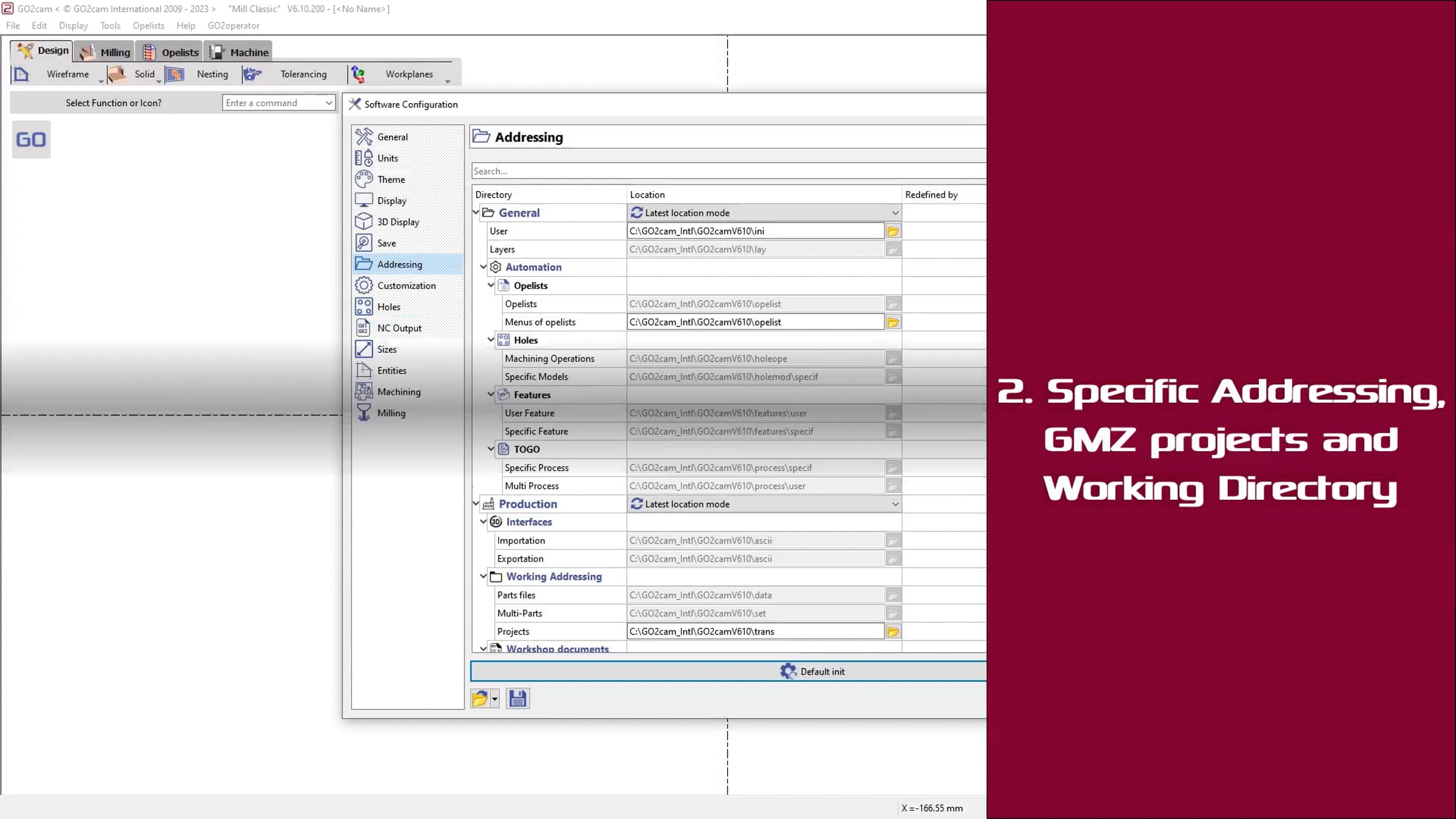Image resolution: width=1456 pixels, height=819 pixels.
Task: Collapse the Interfaces tree node
Action: click(484, 522)
